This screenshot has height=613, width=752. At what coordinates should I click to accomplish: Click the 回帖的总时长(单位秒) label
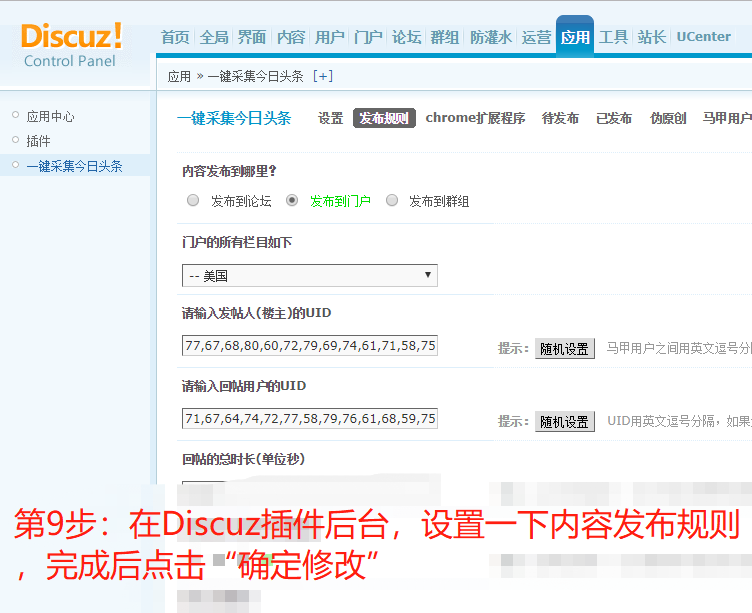pyautogui.click(x=244, y=459)
